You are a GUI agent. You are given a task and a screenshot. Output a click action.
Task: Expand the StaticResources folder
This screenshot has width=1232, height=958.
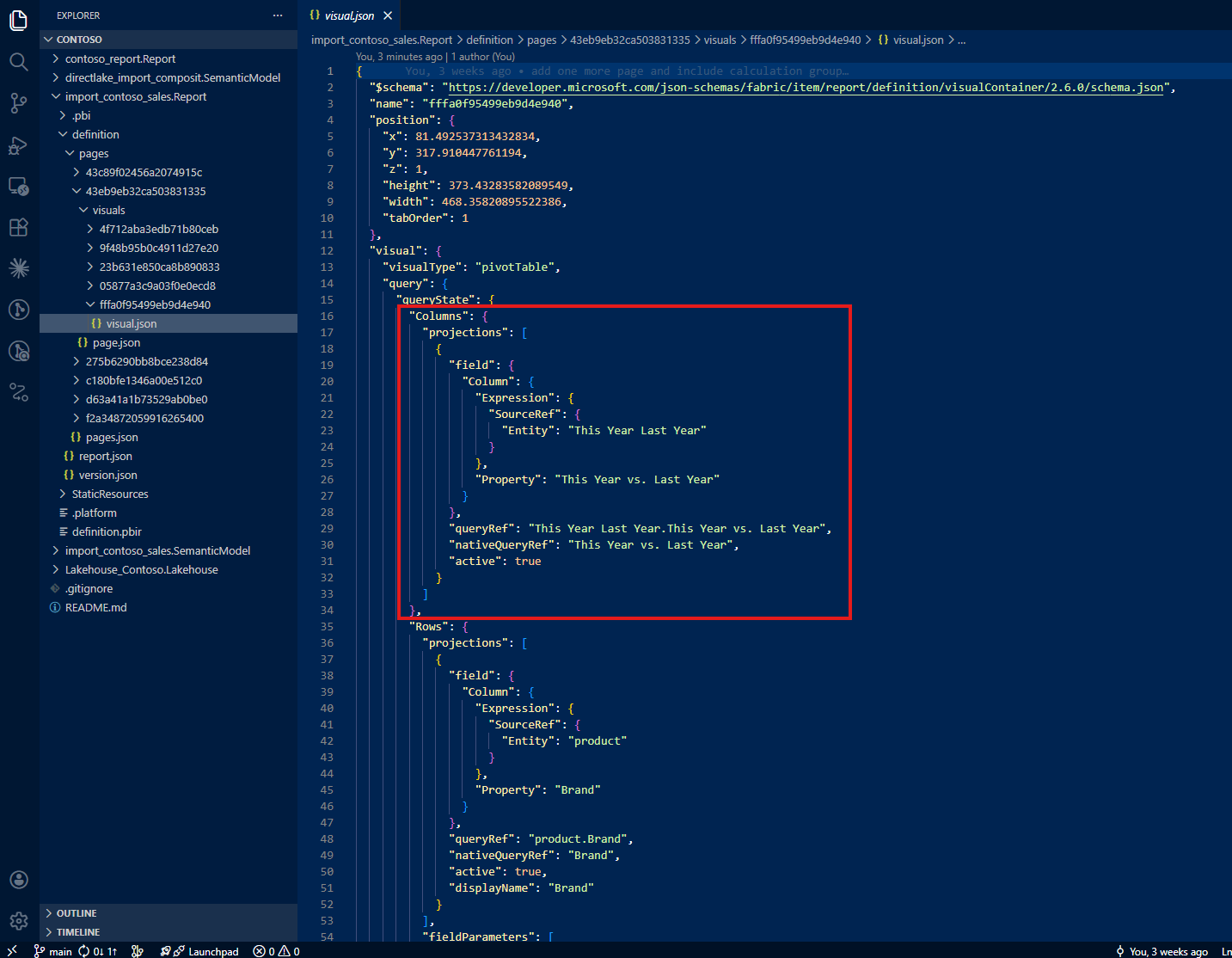(x=168, y=494)
